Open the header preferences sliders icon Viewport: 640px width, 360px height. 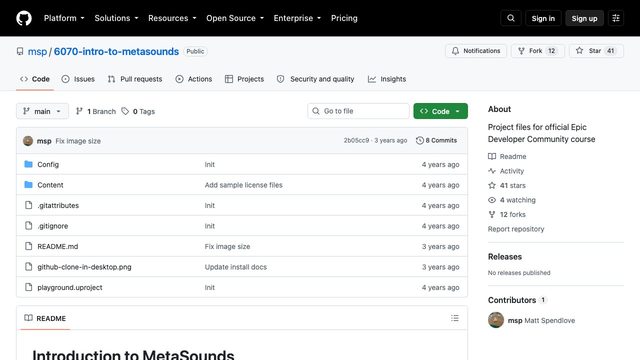[616, 18]
